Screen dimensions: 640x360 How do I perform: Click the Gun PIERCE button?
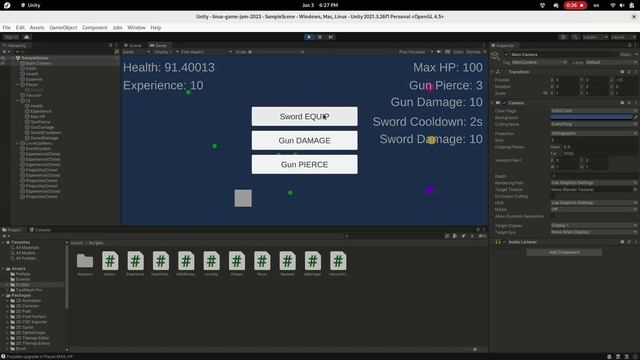tap(304, 164)
